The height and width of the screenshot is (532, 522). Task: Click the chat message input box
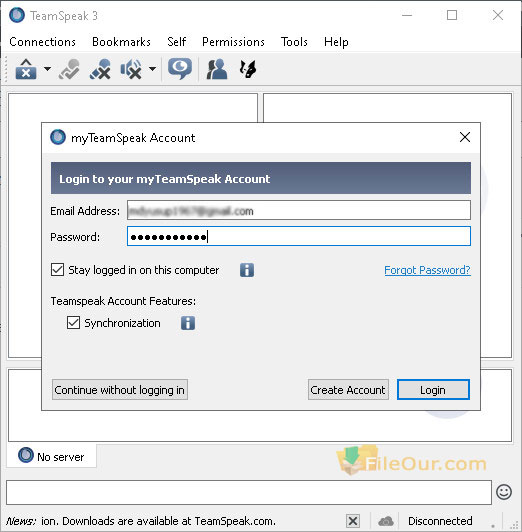pyautogui.click(x=249, y=492)
